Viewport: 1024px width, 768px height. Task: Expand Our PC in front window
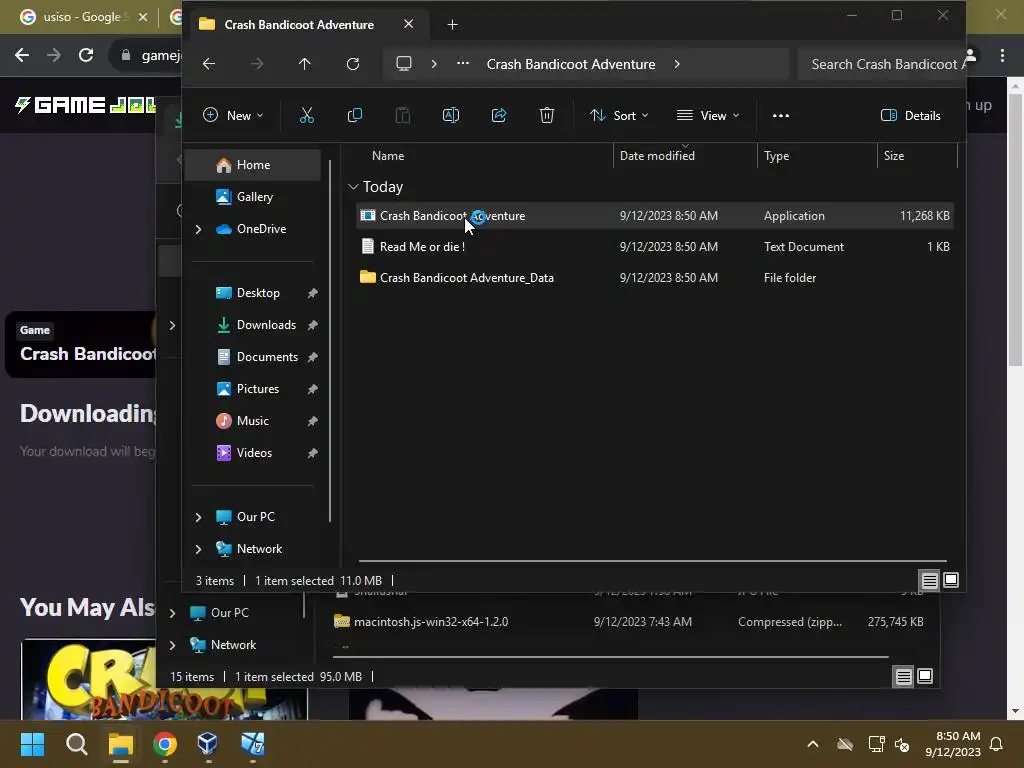tap(199, 517)
